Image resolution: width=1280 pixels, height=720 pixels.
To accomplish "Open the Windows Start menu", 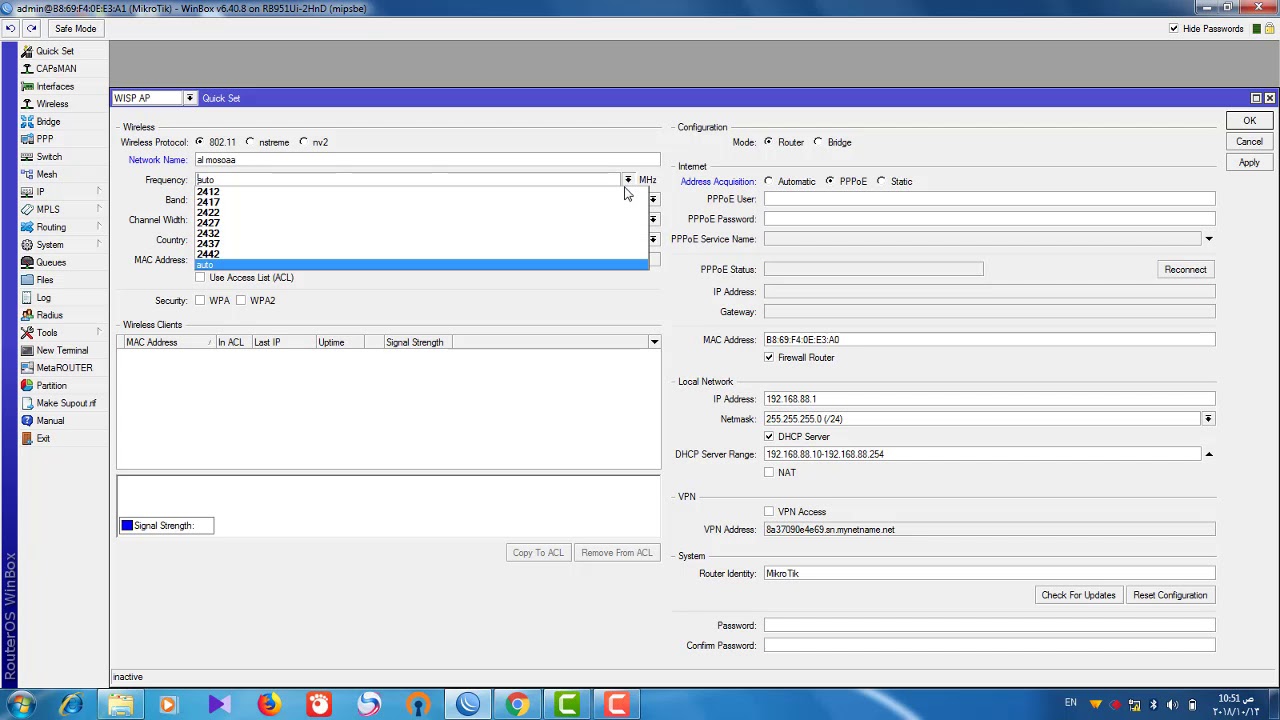I will [21, 705].
